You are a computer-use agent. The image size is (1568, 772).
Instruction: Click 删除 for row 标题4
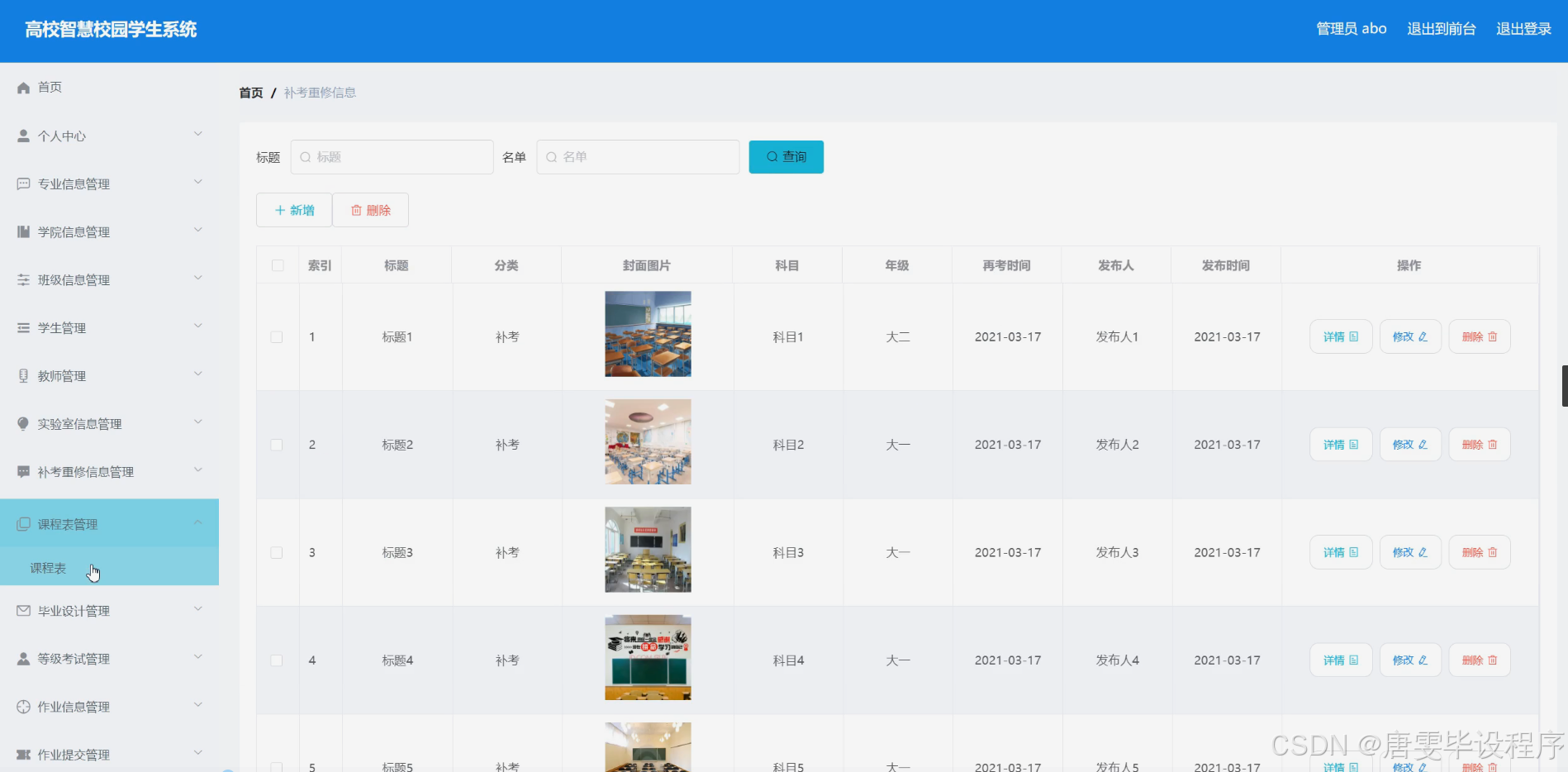click(x=1480, y=660)
